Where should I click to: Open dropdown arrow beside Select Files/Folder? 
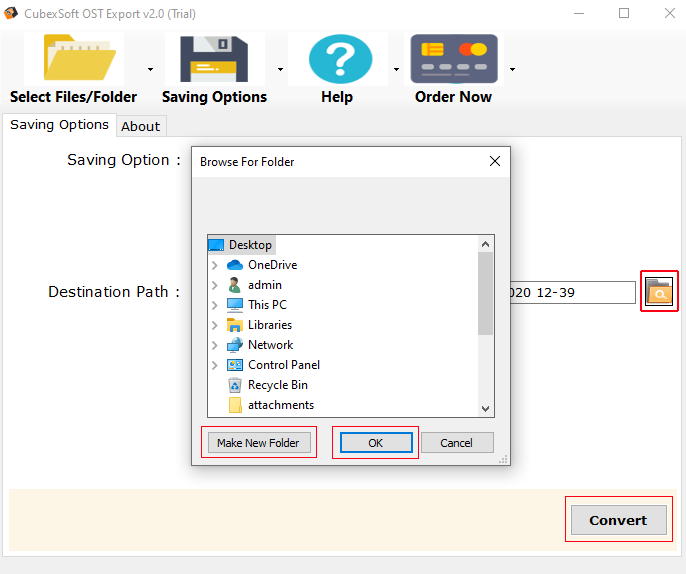(150, 69)
